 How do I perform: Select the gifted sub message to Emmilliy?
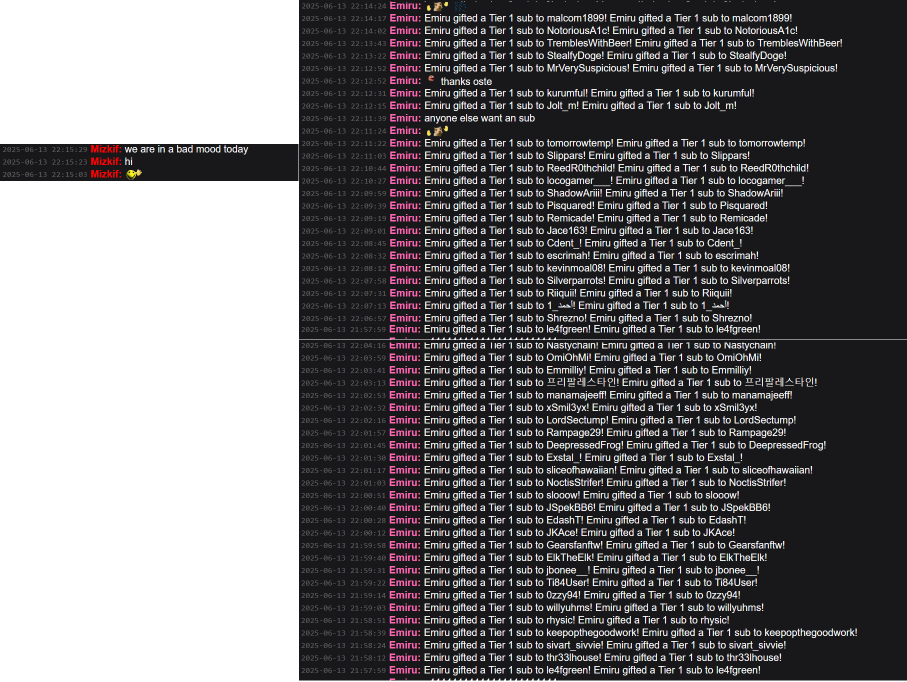click(x=588, y=370)
